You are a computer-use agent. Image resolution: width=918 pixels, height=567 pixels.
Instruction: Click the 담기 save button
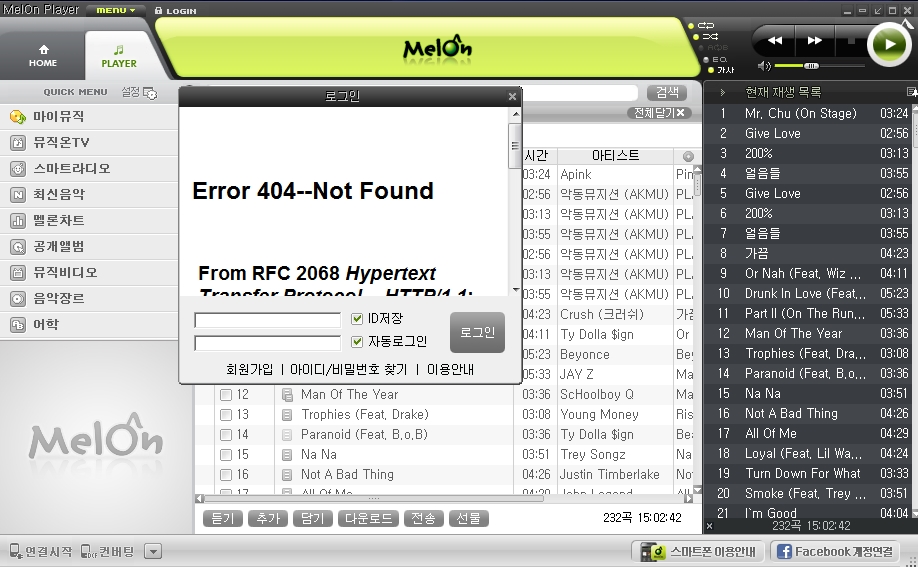tap(313, 518)
